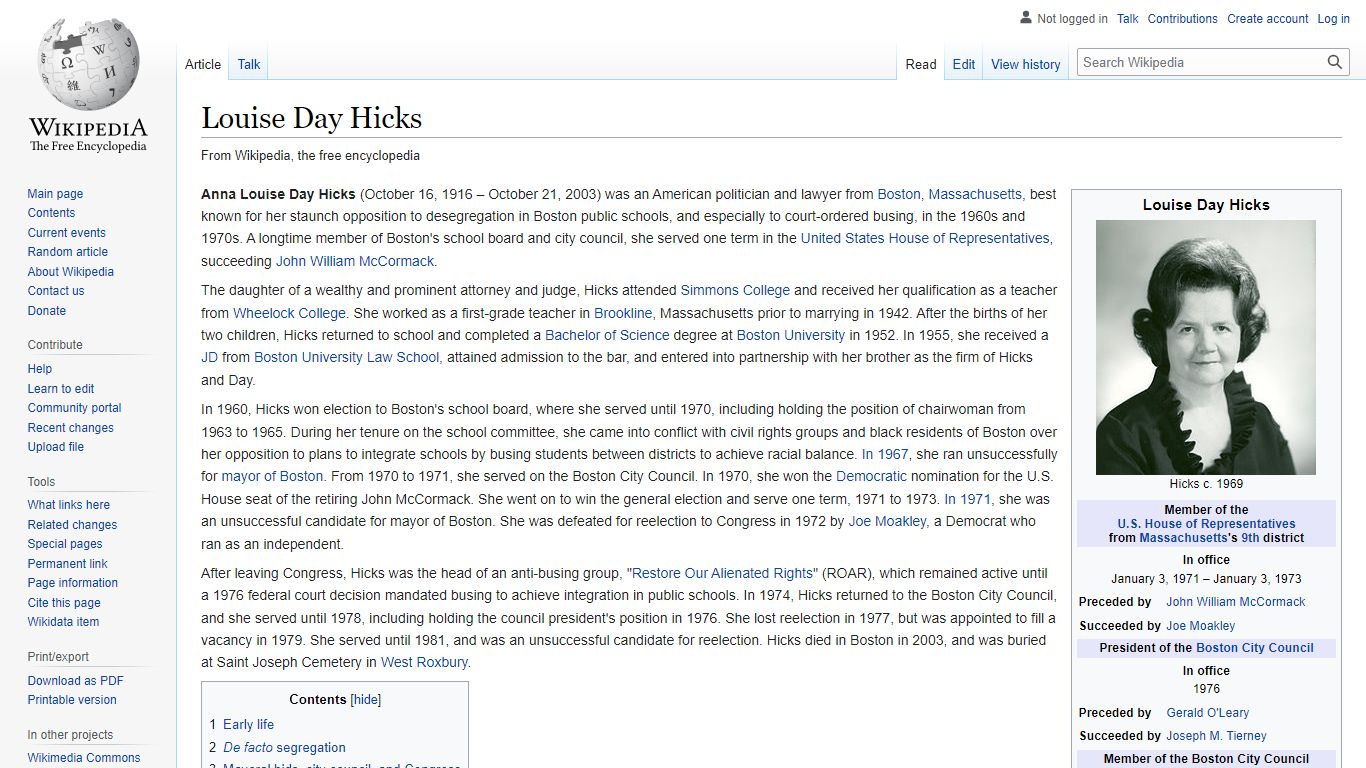Open Contact us link
The height and width of the screenshot is (768, 1366).
pos(56,291)
